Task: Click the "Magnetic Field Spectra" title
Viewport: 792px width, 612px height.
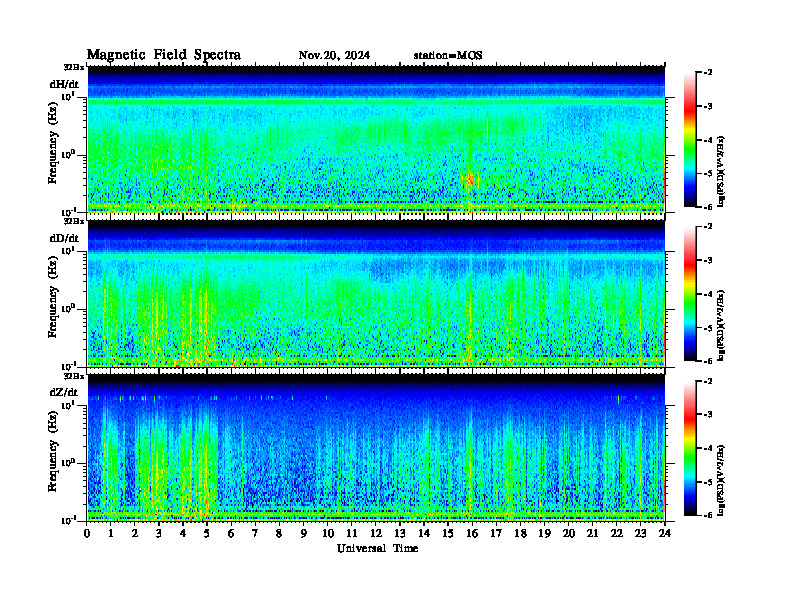Action: [164, 55]
